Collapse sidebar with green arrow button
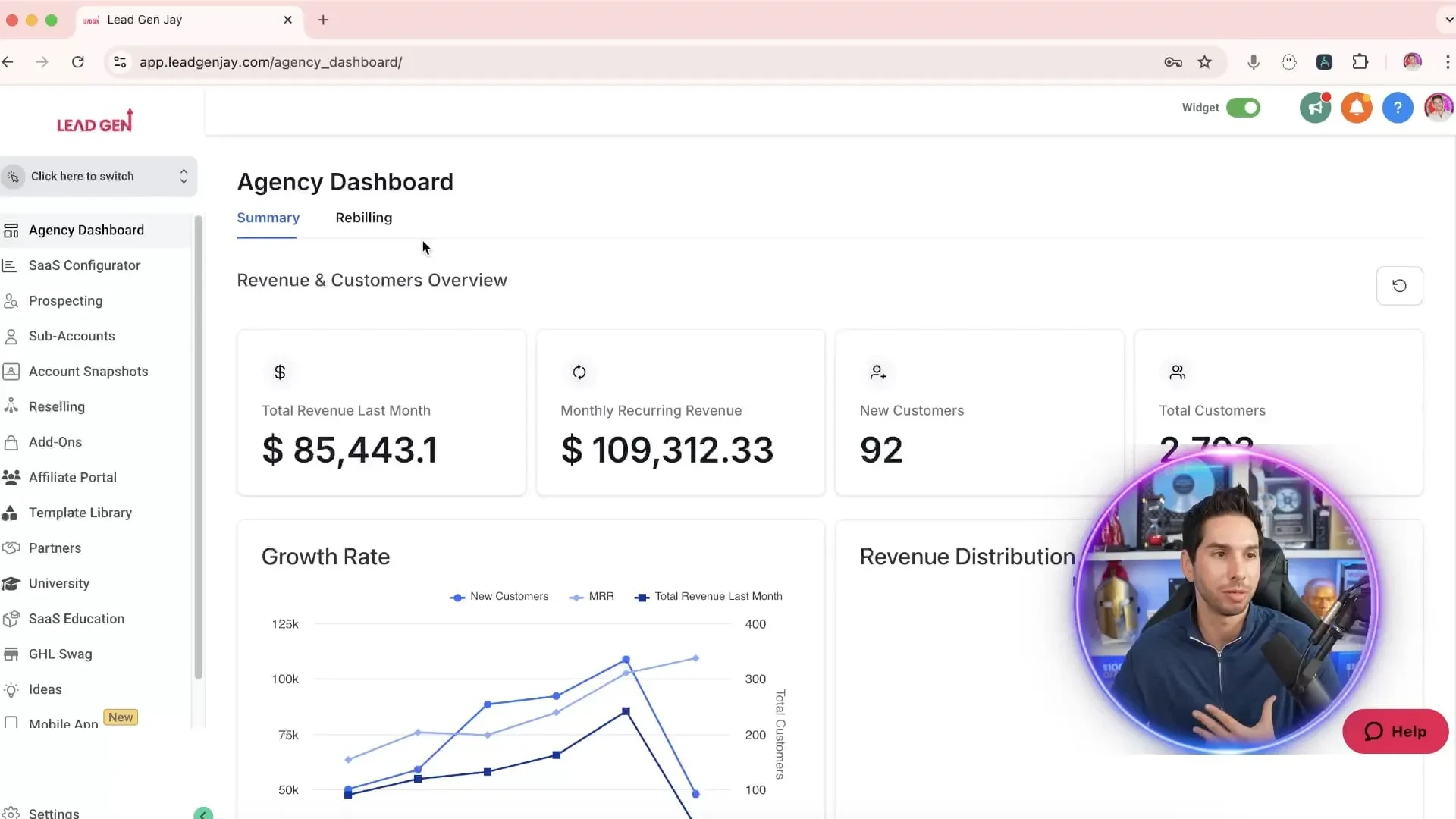The width and height of the screenshot is (1456, 819). click(x=203, y=814)
